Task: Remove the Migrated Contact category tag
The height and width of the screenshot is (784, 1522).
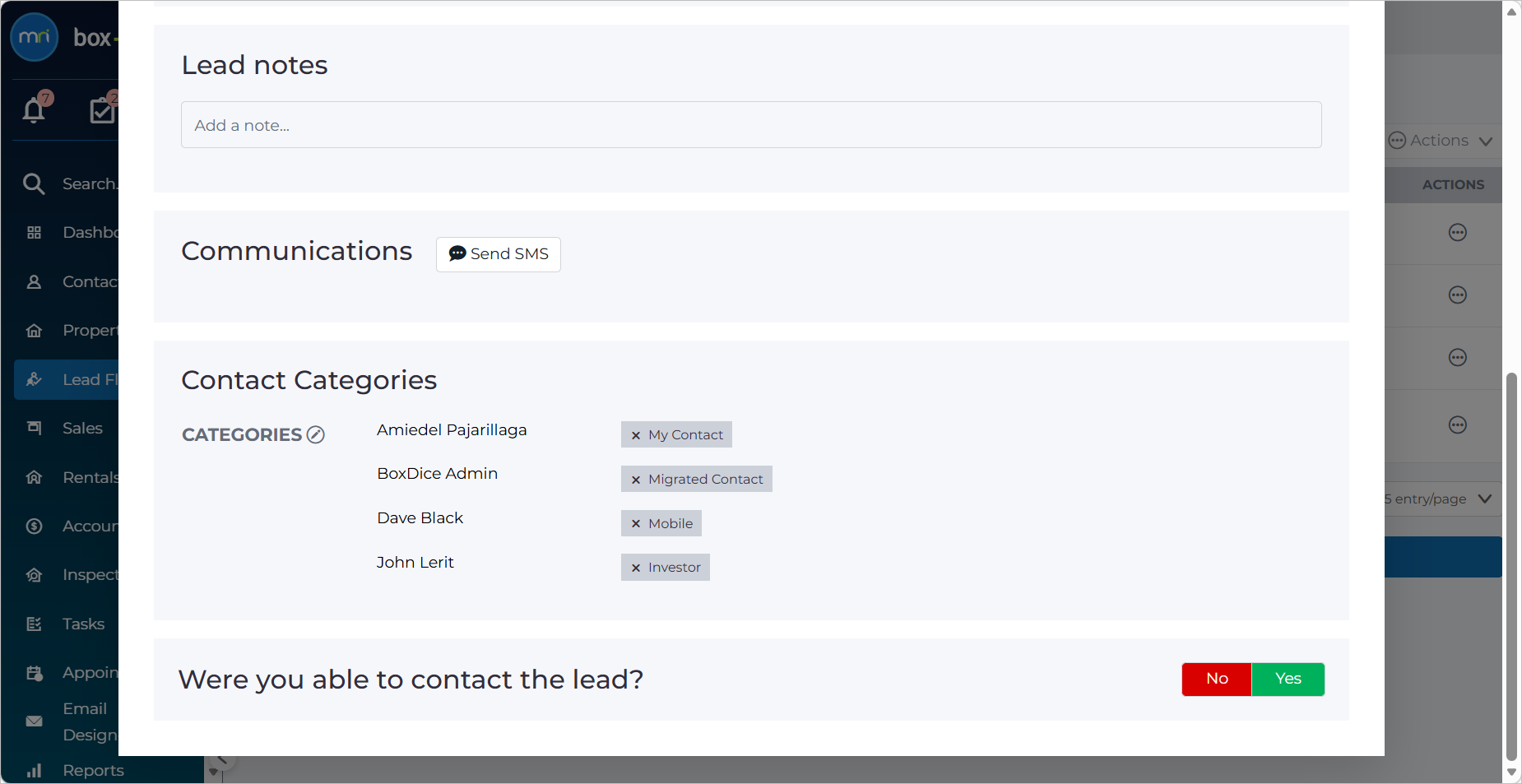Action: 635,480
